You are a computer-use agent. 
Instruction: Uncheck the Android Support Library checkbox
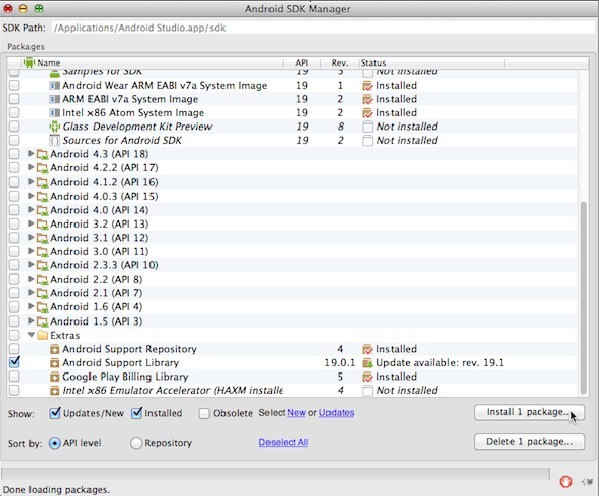click(14, 362)
